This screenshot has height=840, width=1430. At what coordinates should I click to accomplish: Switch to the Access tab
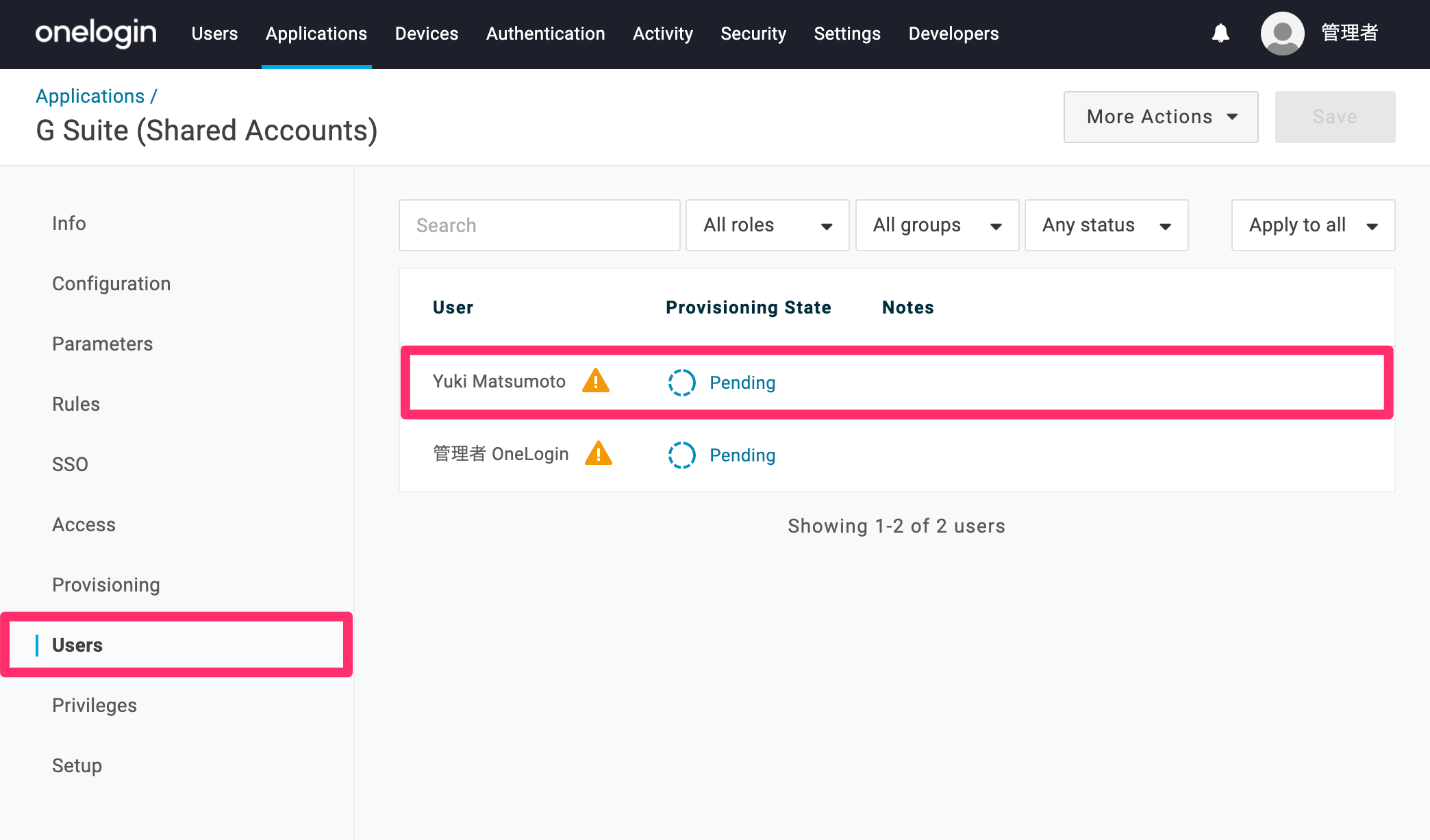(84, 524)
